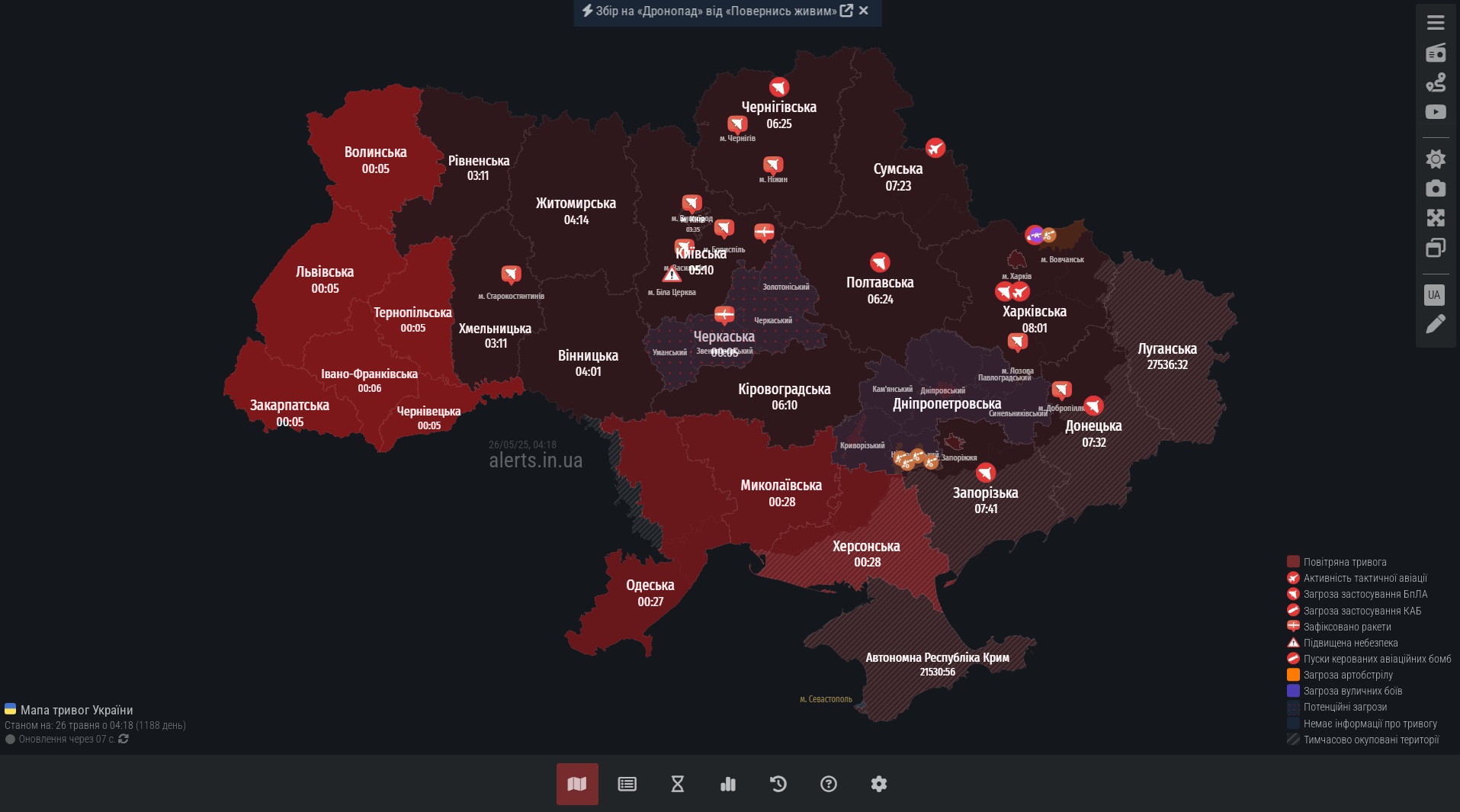The height and width of the screenshot is (812, 1460).
Task: Select the pencil drawing tool
Action: click(1436, 325)
